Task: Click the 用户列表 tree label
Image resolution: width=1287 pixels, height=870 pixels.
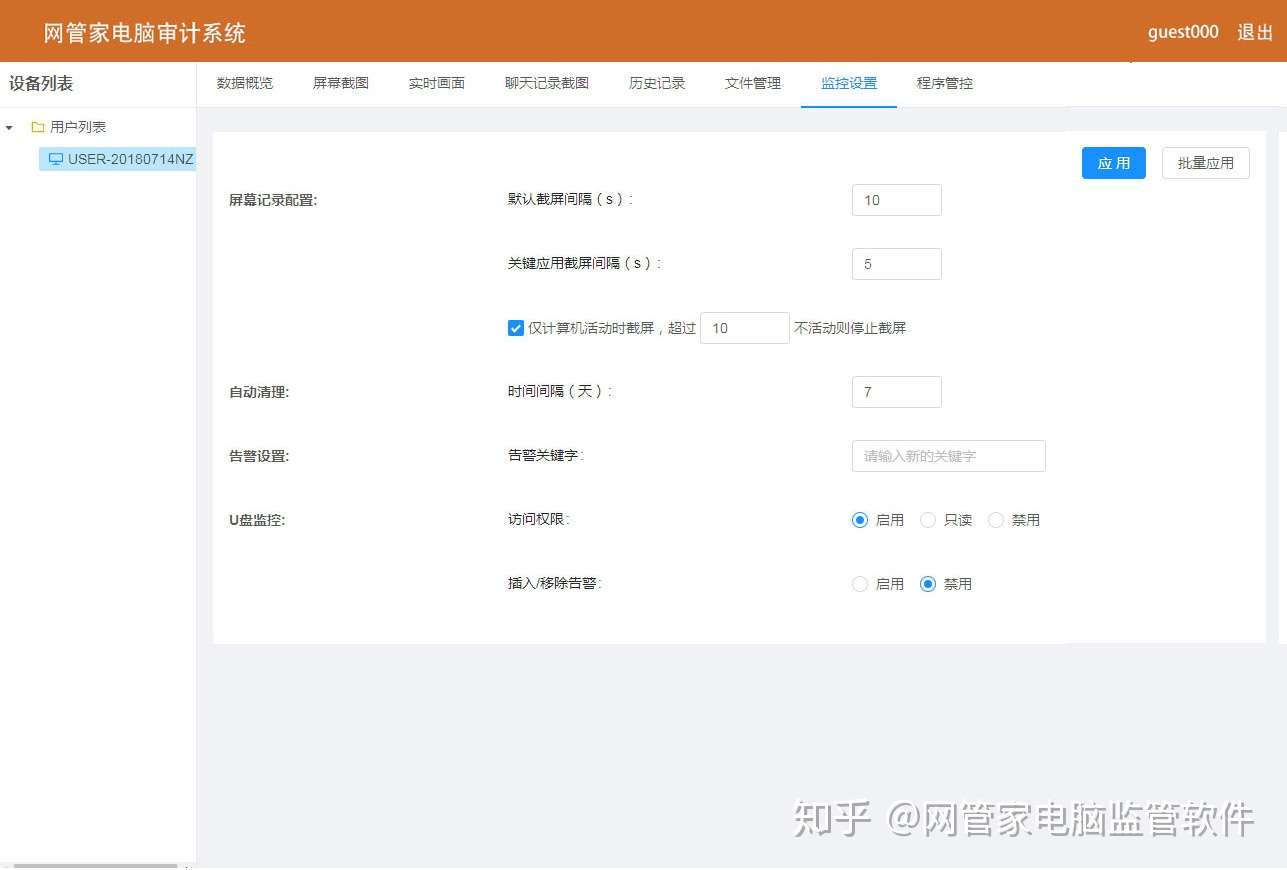Action: [78, 127]
